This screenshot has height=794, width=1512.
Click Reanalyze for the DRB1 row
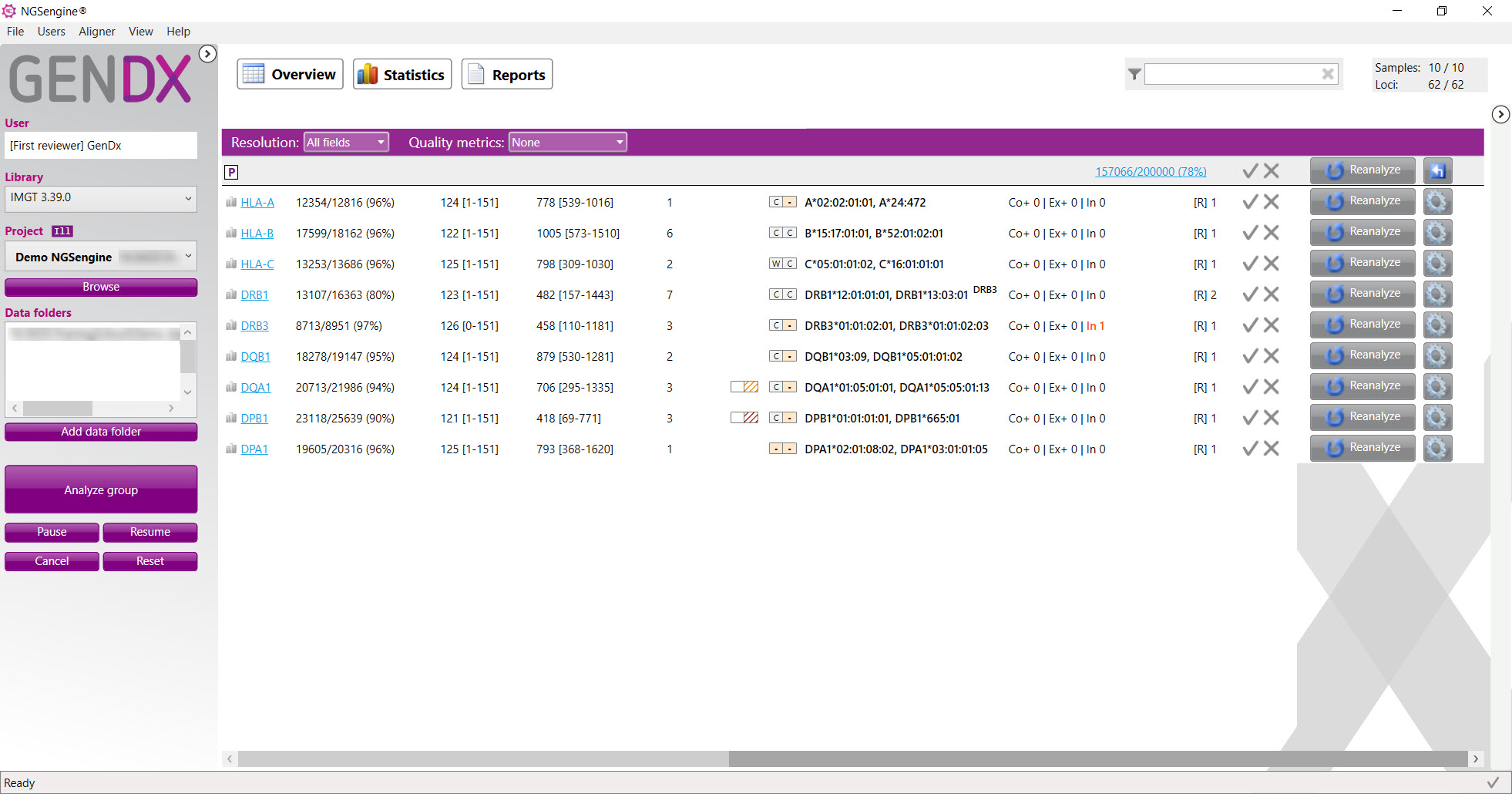tap(1362, 294)
